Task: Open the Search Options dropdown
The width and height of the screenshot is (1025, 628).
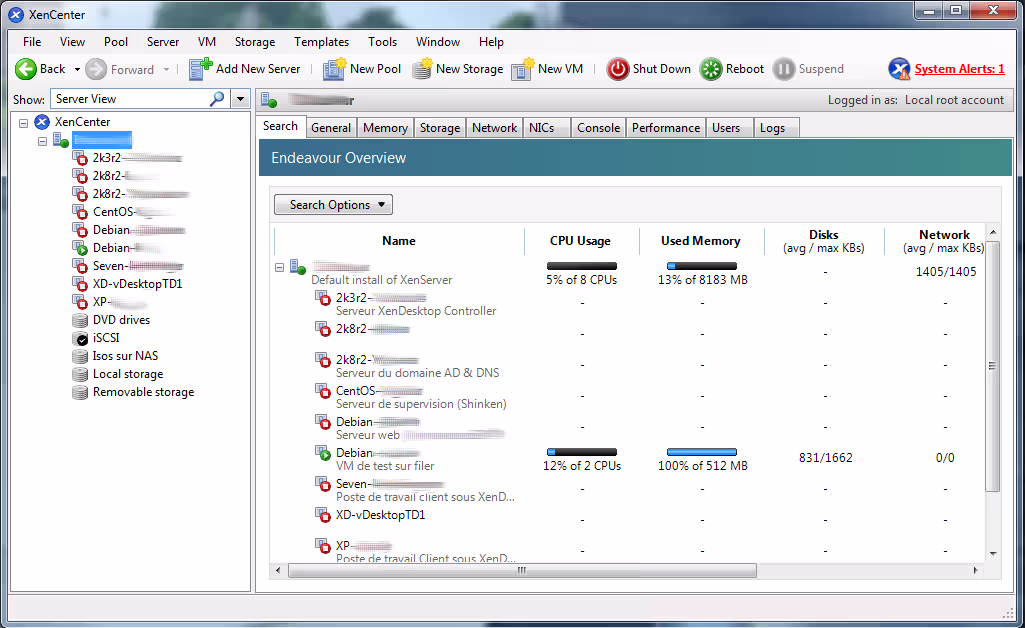Action: tap(333, 205)
